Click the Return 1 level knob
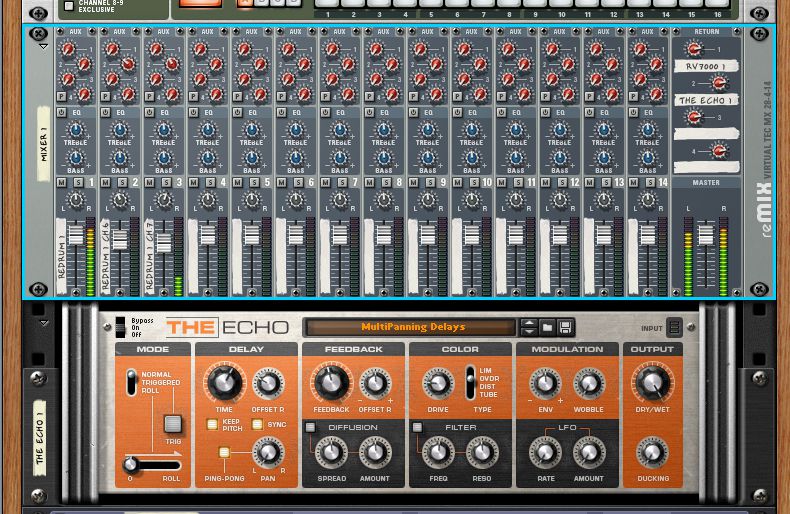Image resolution: width=790 pixels, height=514 pixels. (694, 49)
